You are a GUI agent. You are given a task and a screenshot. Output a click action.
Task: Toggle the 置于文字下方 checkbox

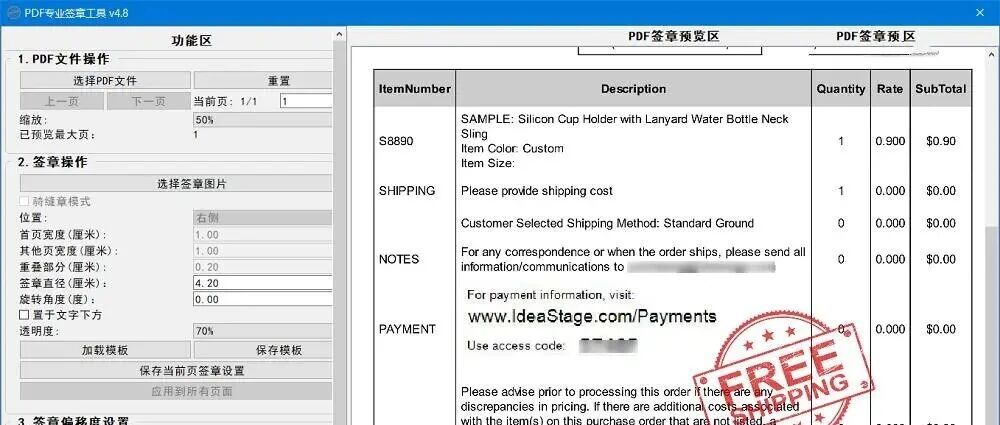pyautogui.click(x=25, y=315)
